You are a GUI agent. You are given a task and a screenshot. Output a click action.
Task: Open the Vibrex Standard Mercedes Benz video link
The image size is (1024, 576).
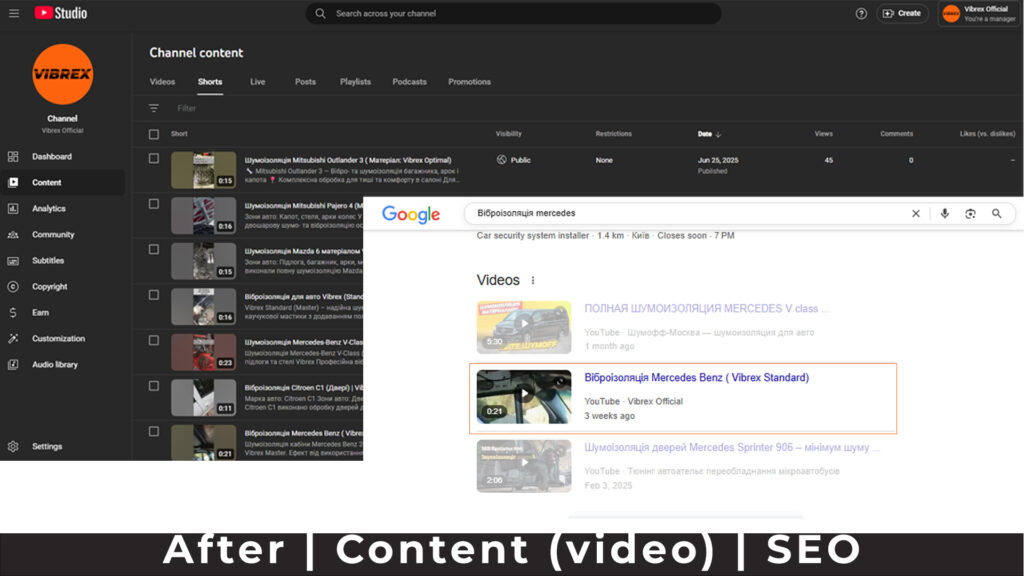click(x=696, y=378)
